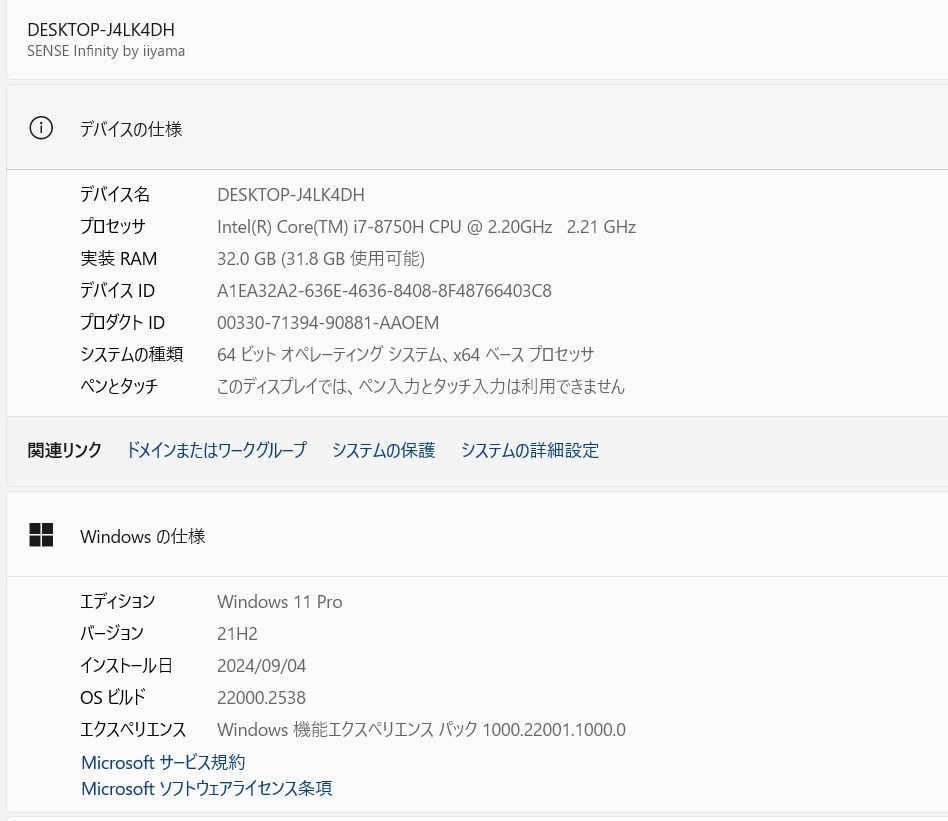Click the ペンとタッチ value text
This screenshot has width=948, height=821.
(x=421, y=386)
